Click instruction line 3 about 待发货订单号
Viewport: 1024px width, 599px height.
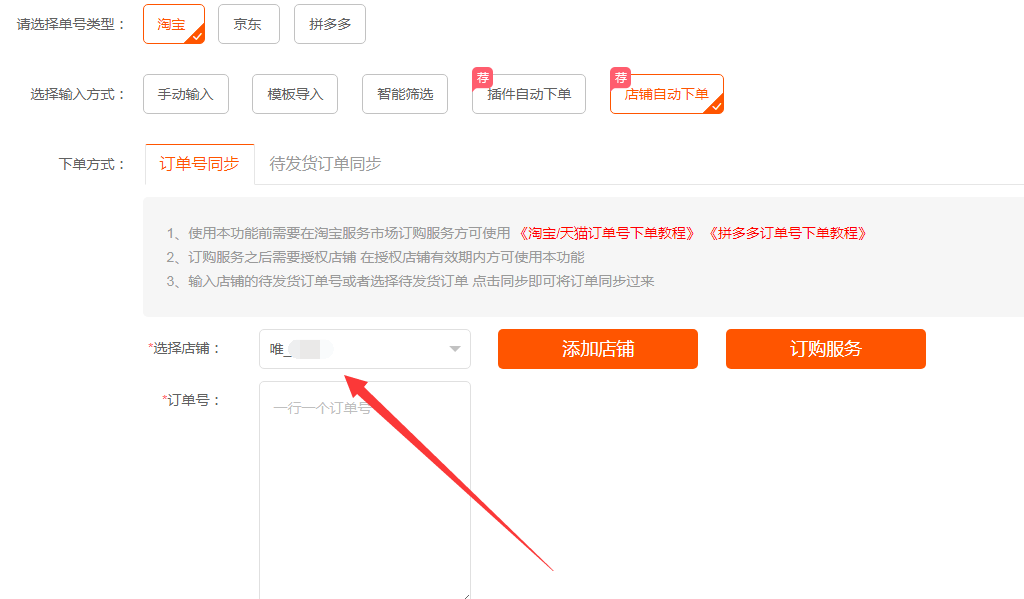(x=410, y=282)
